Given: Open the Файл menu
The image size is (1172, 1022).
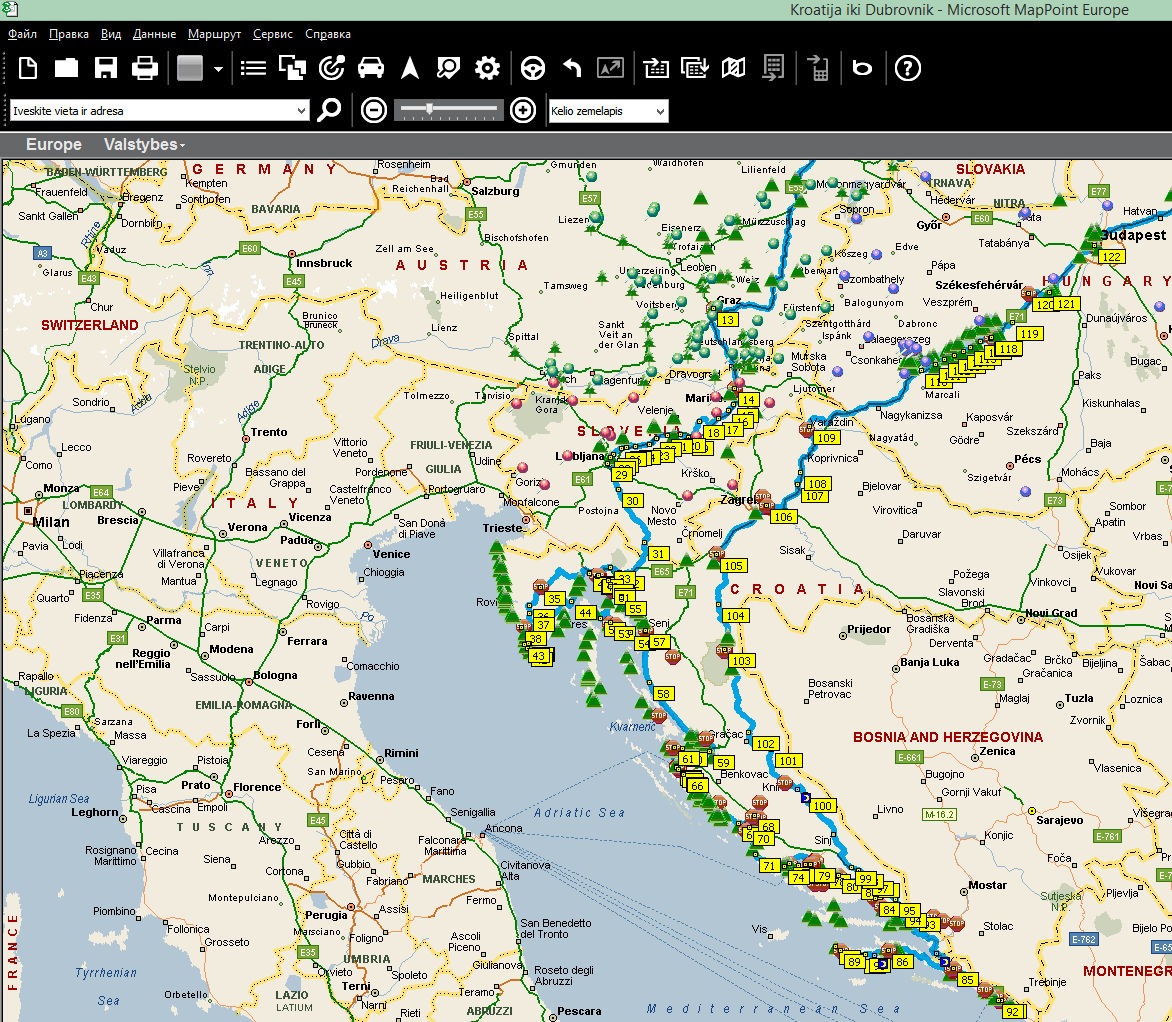Looking at the screenshot, I should coord(22,34).
